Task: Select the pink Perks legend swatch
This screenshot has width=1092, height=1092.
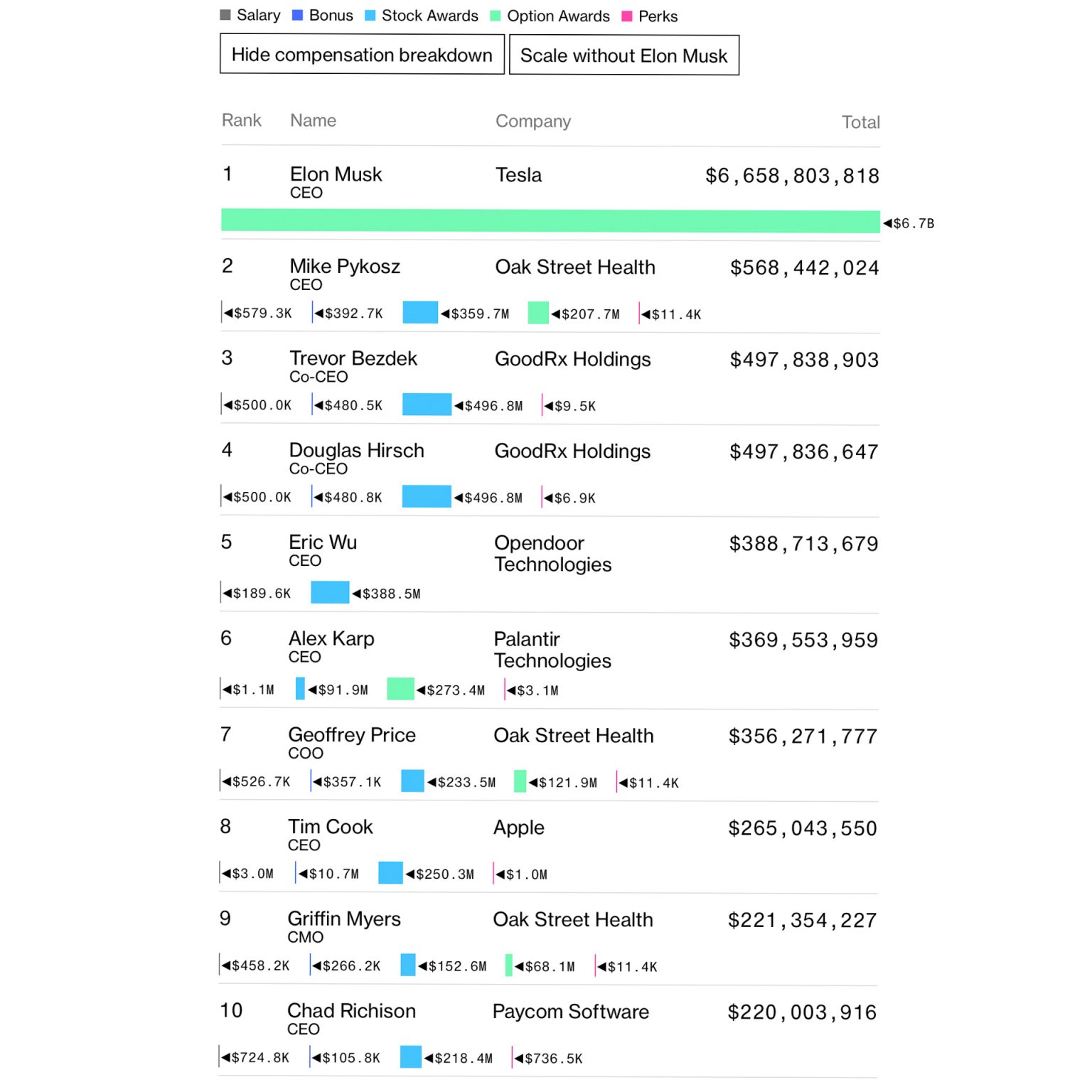Action: [x=627, y=16]
